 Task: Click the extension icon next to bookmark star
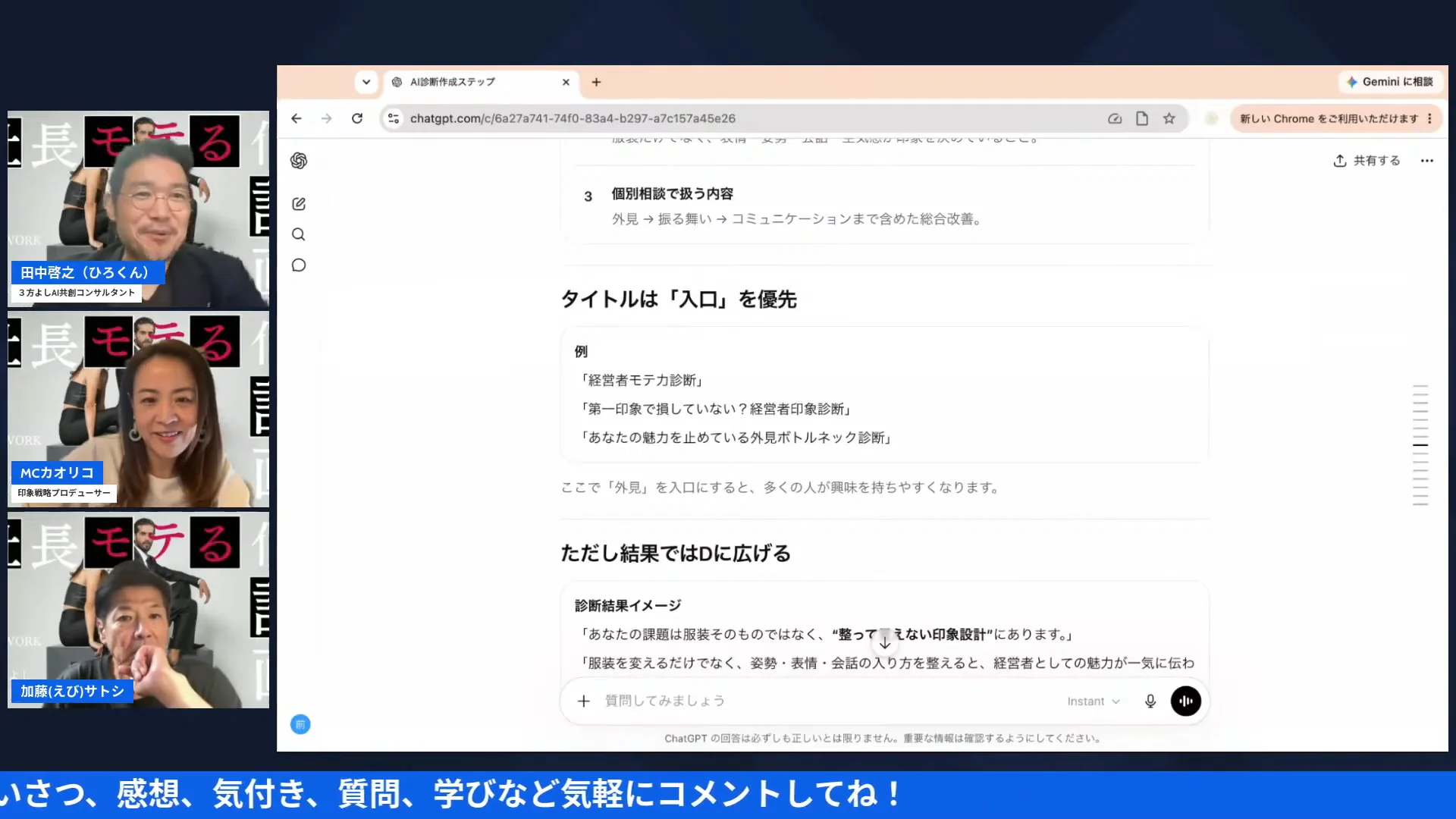pyautogui.click(x=1212, y=118)
